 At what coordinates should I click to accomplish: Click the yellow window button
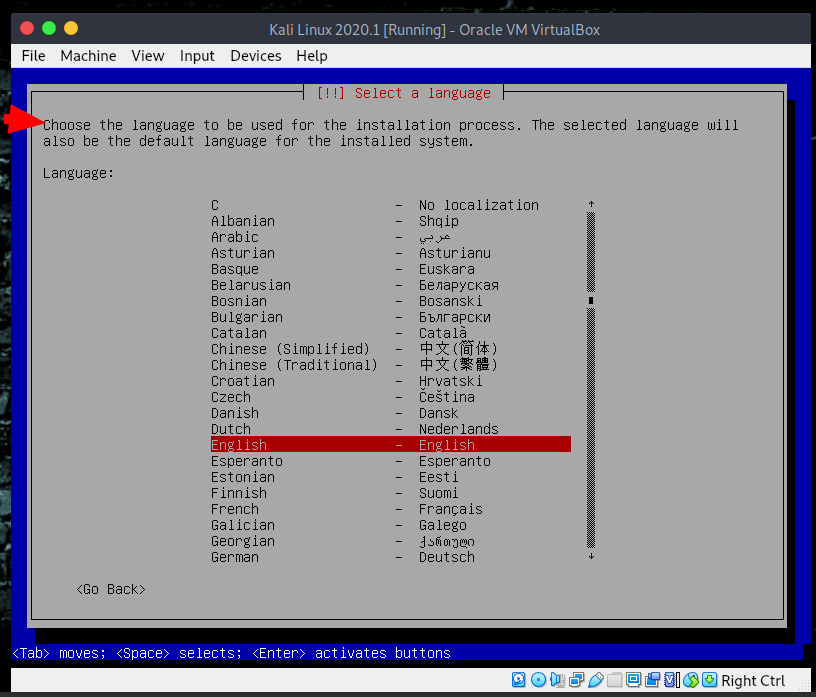click(71, 28)
